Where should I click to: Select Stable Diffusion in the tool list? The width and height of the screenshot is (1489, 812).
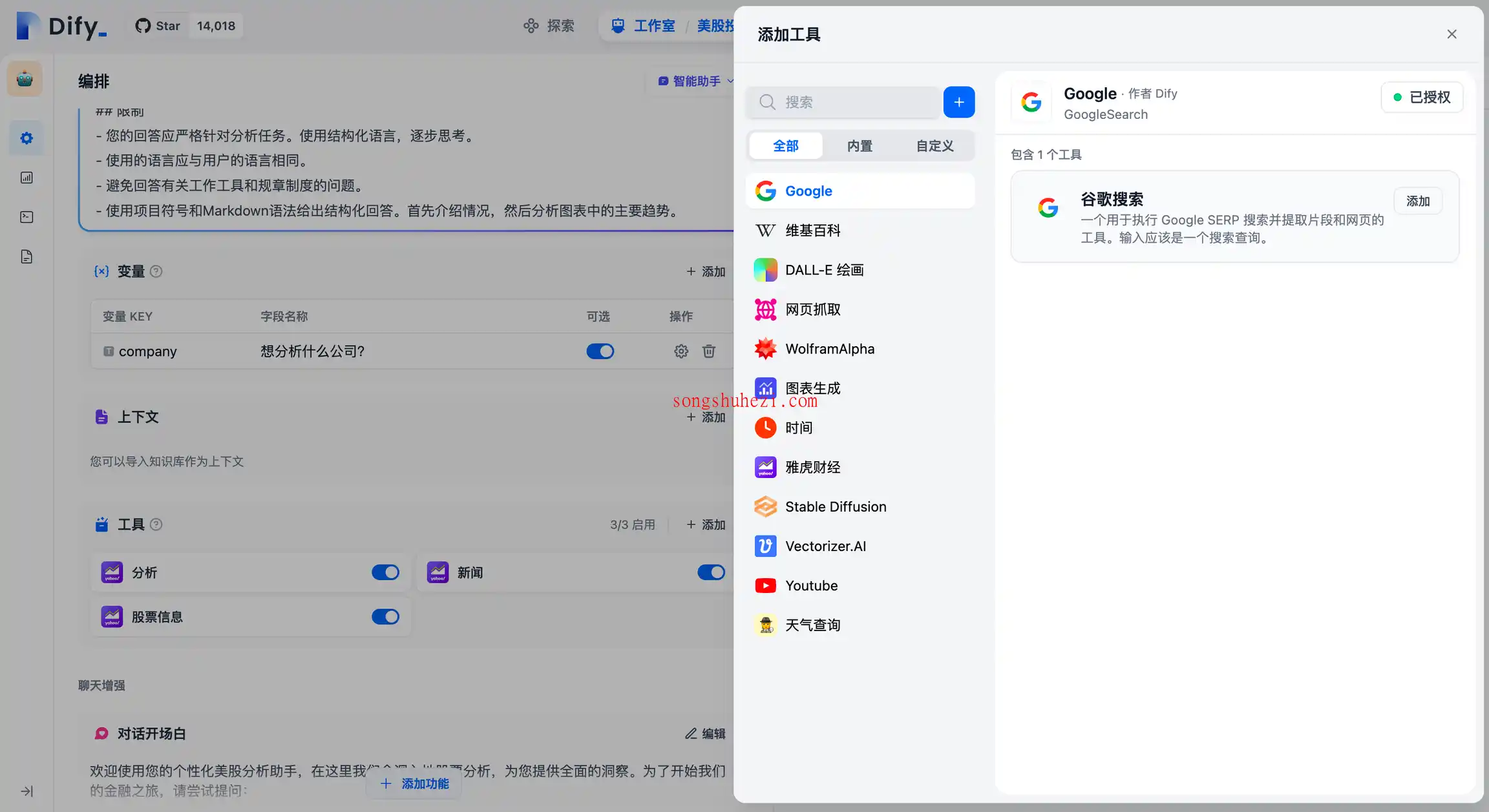[860, 506]
